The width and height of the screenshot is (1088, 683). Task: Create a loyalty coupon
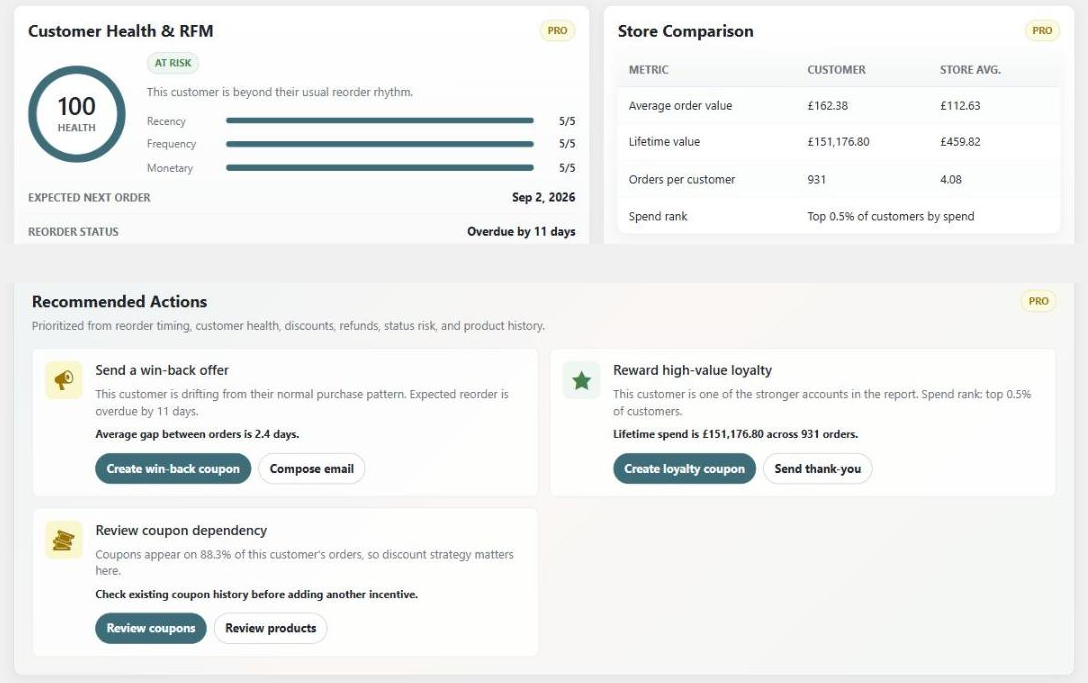click(x=684, y=469)
